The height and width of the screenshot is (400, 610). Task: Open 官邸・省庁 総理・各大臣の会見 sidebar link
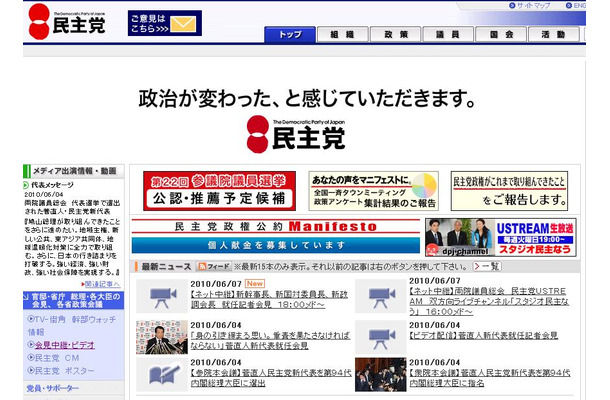pos(74,300)
